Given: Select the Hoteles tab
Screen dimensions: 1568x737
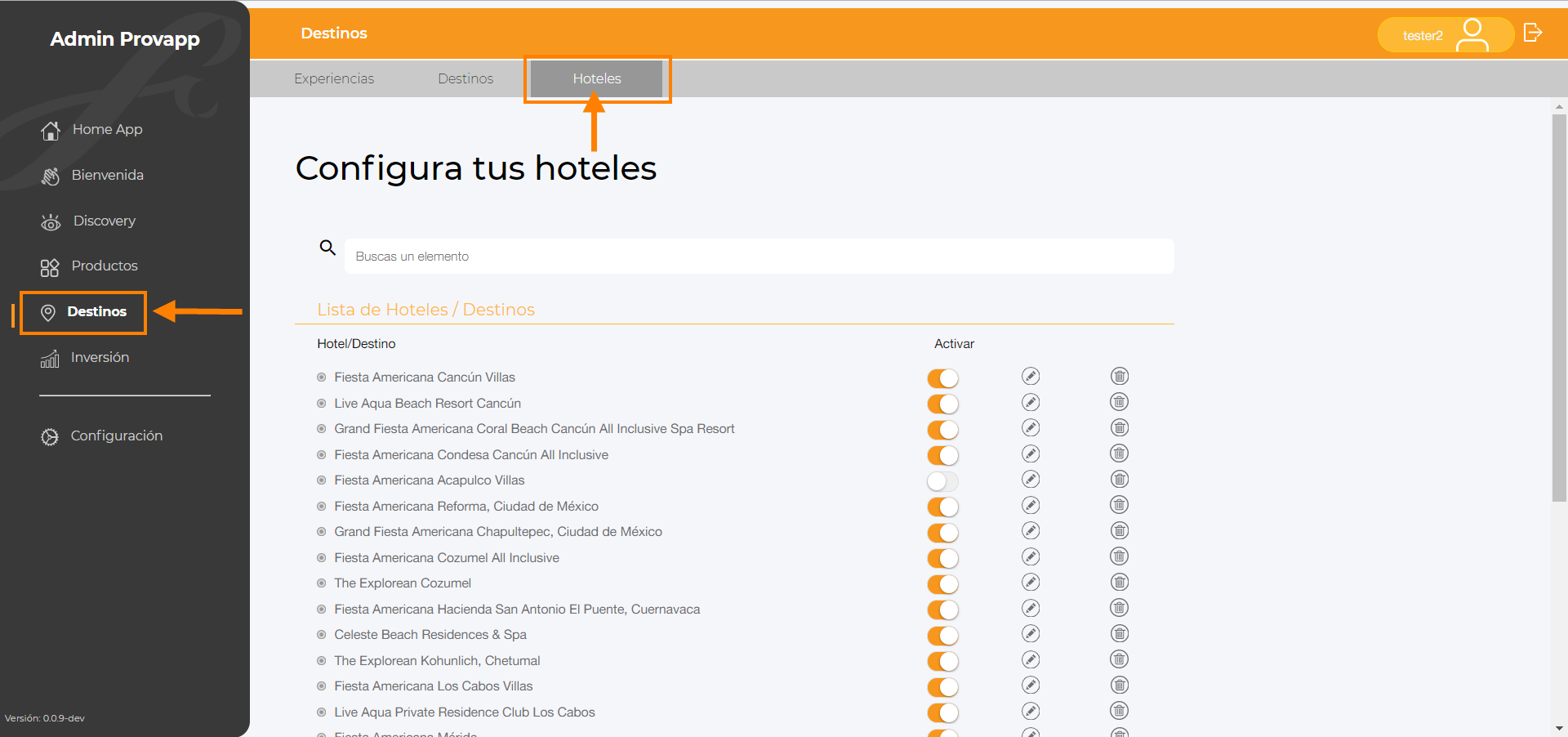Looking at the screenshot, I should pos(597,78).
